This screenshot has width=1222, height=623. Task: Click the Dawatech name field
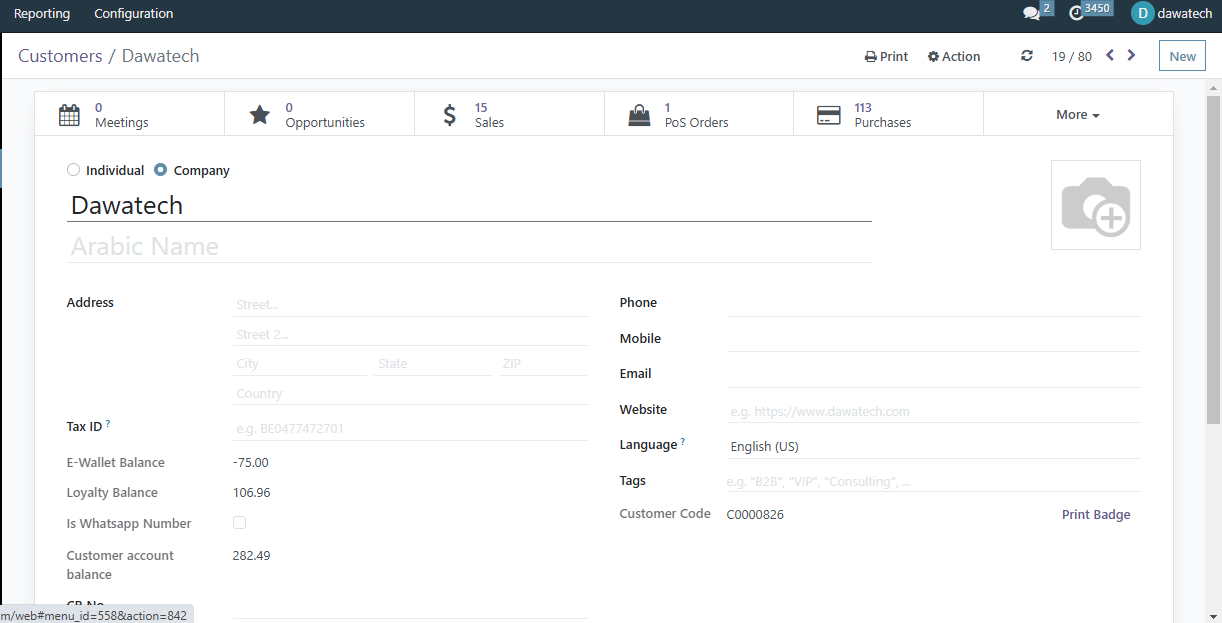point(469,205)
